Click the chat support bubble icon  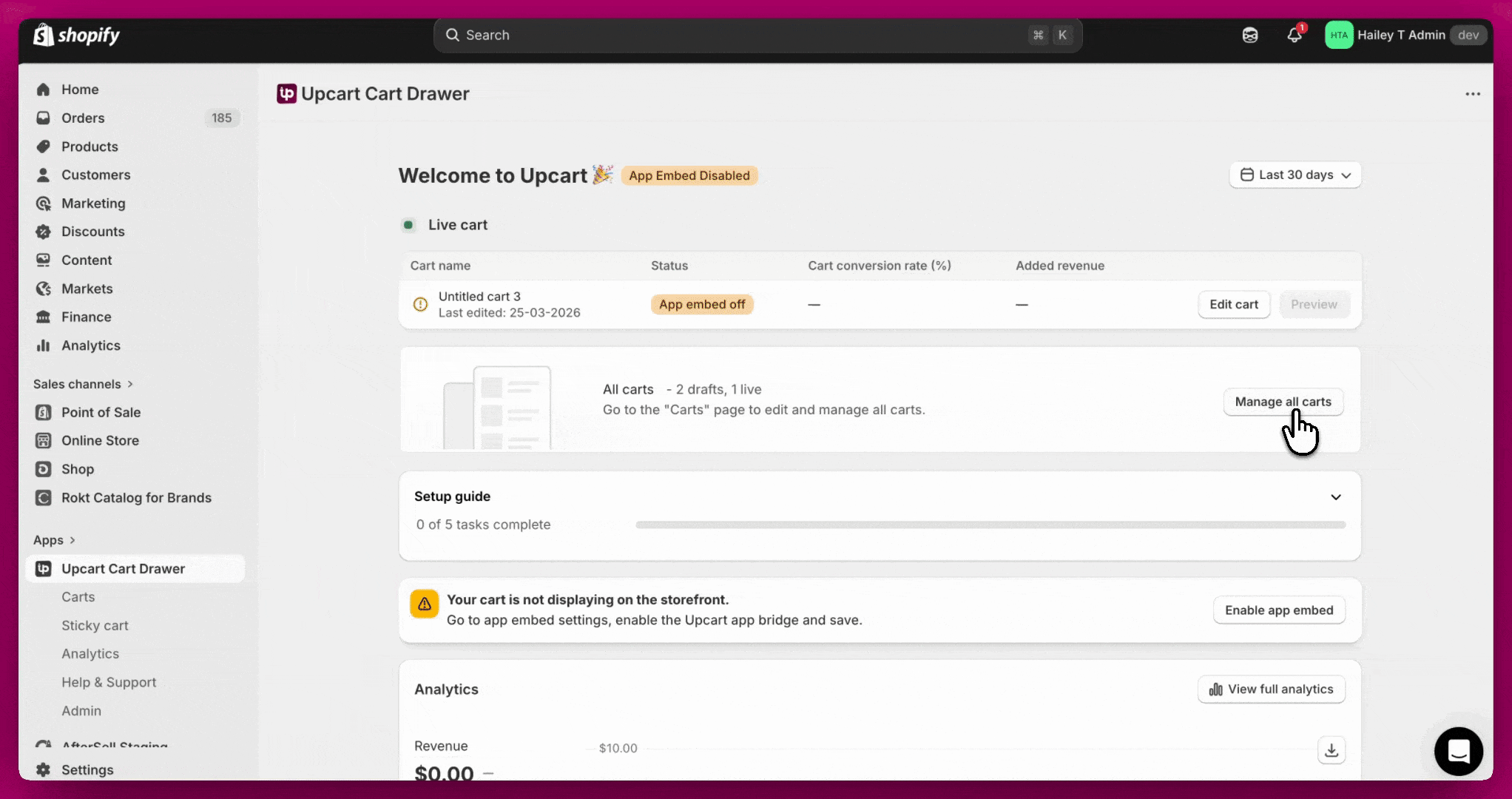click(1458, 751)
